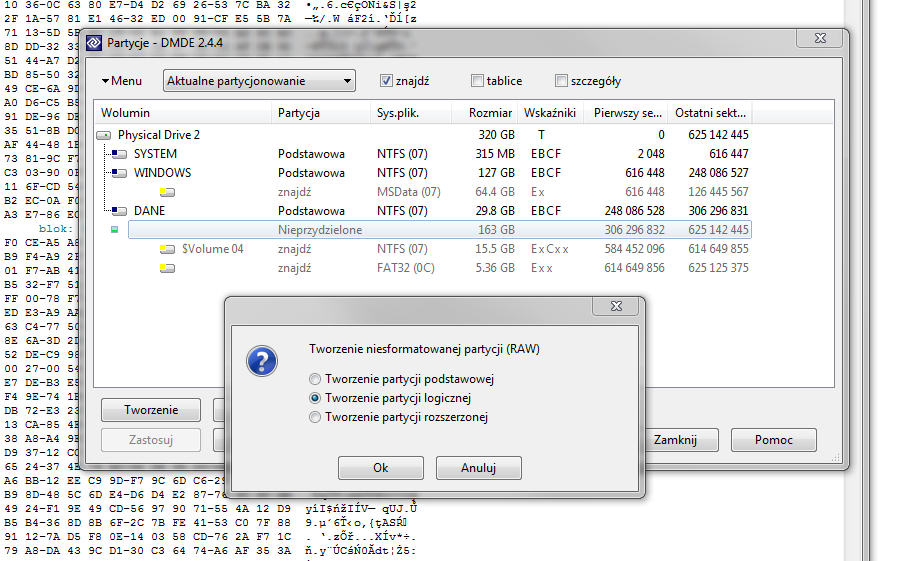Click the '64.4 GB' size value

495,192
